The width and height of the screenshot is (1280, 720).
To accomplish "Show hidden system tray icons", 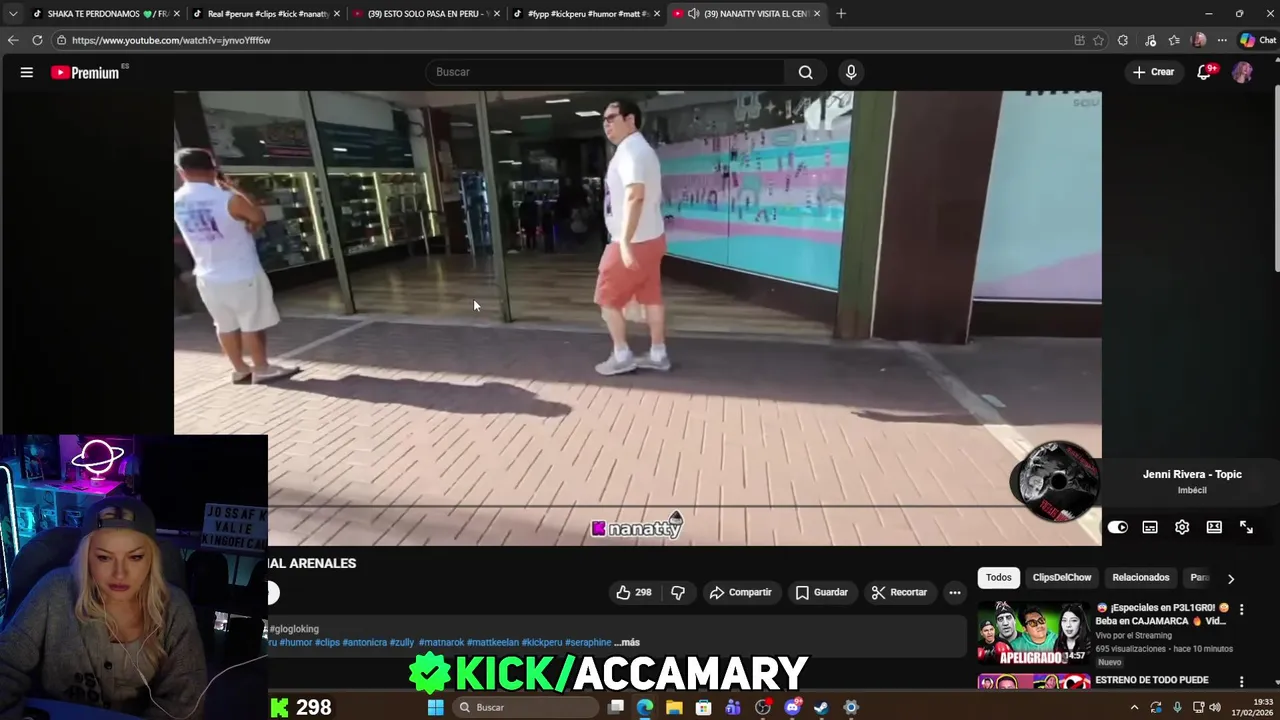I will [x=1134, y=707].
